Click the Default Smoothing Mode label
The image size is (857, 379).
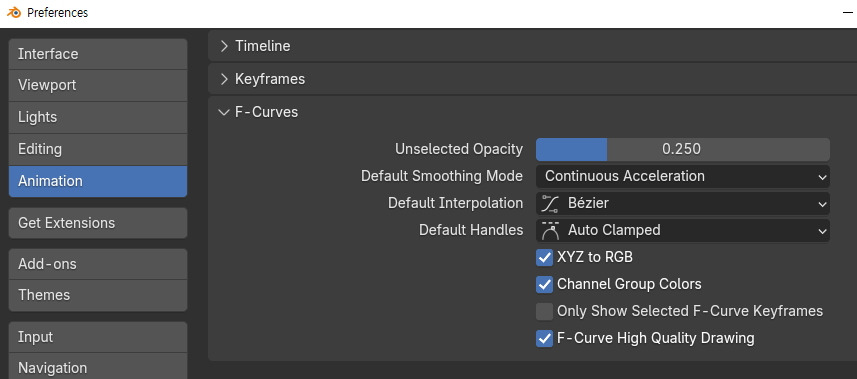(442, 176)
